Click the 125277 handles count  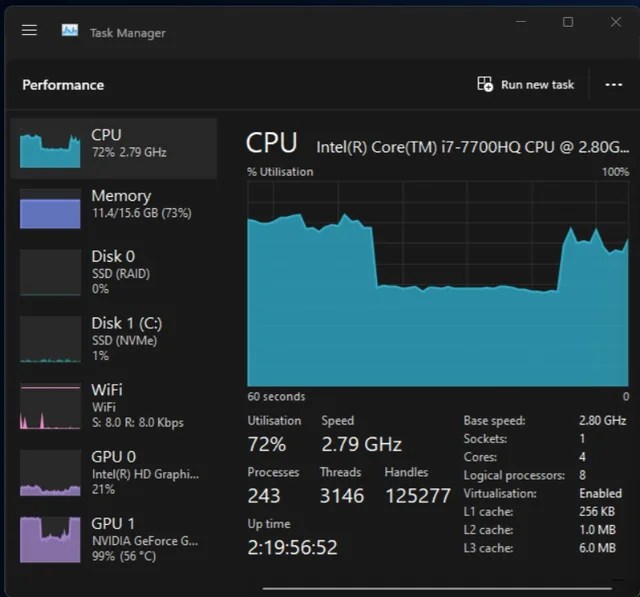coord(418,496)
